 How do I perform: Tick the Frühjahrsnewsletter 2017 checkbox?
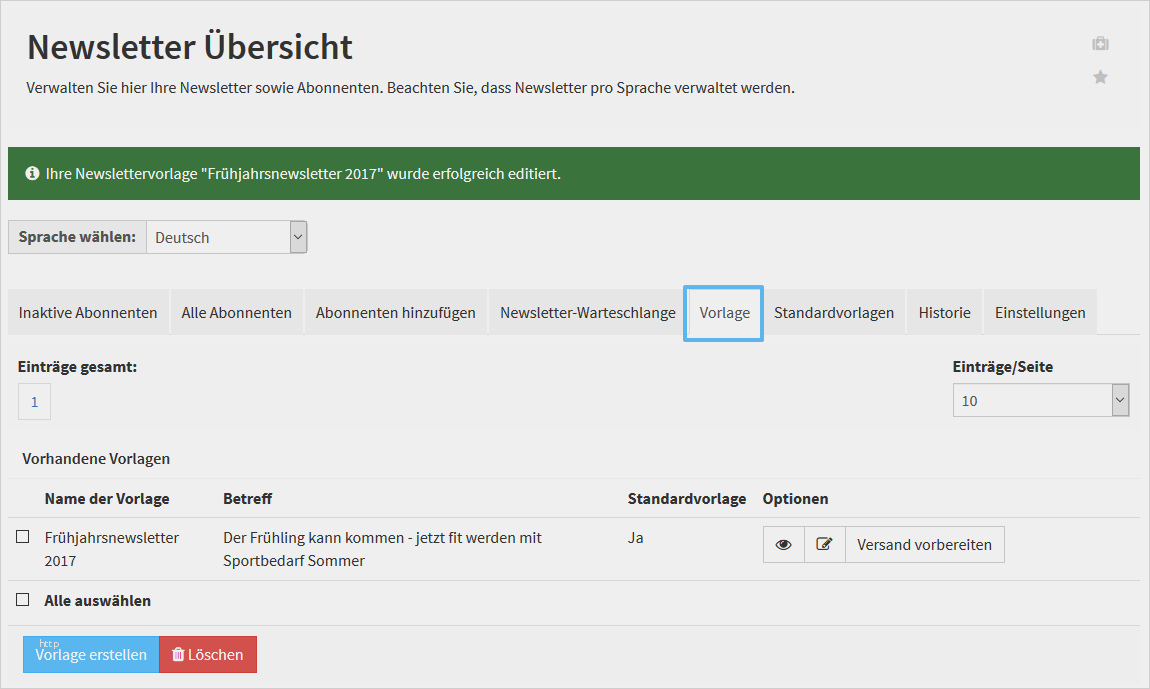coord(23,537)
